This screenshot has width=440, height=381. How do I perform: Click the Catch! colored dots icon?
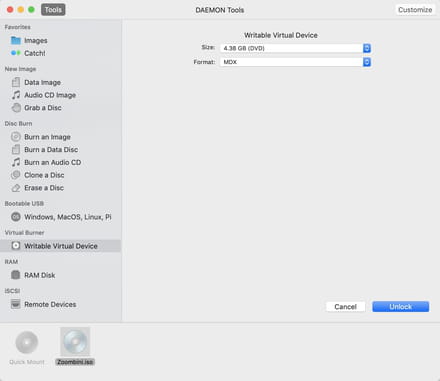pyautogui.click(x=16, y=53)
